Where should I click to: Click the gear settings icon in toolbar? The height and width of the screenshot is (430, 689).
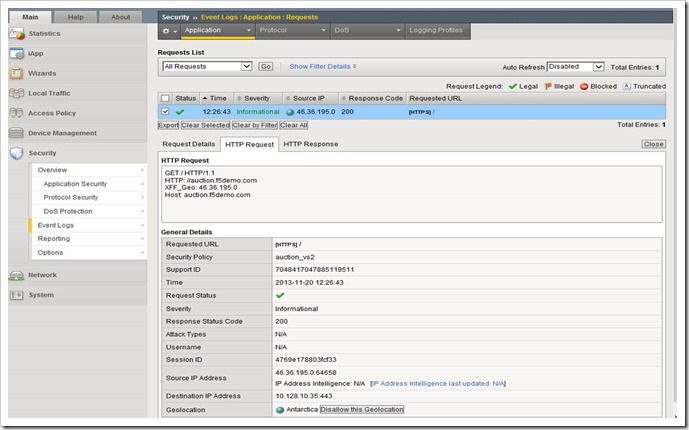[x=167, y=31]
